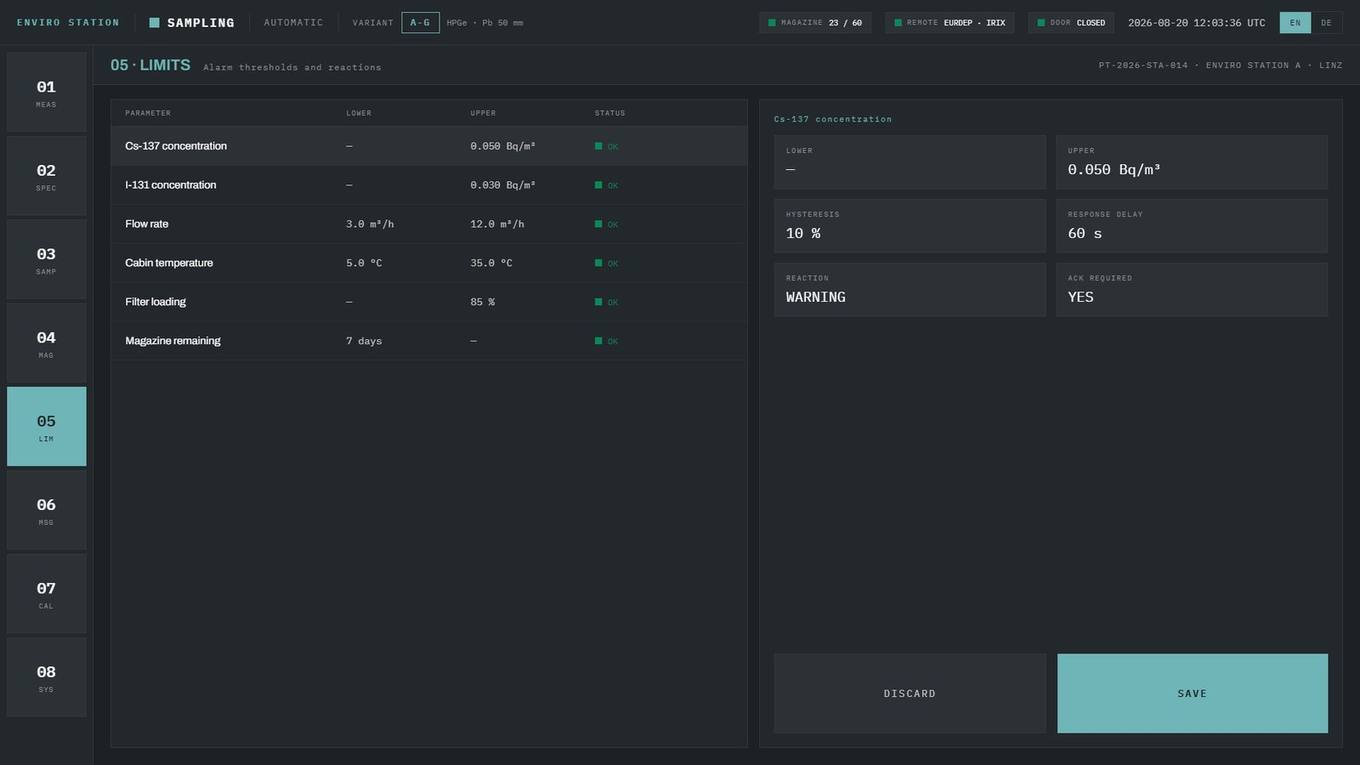Screen dimensions: 1360x765
Task: Select the Magazine remaining row
Action: 429,341
